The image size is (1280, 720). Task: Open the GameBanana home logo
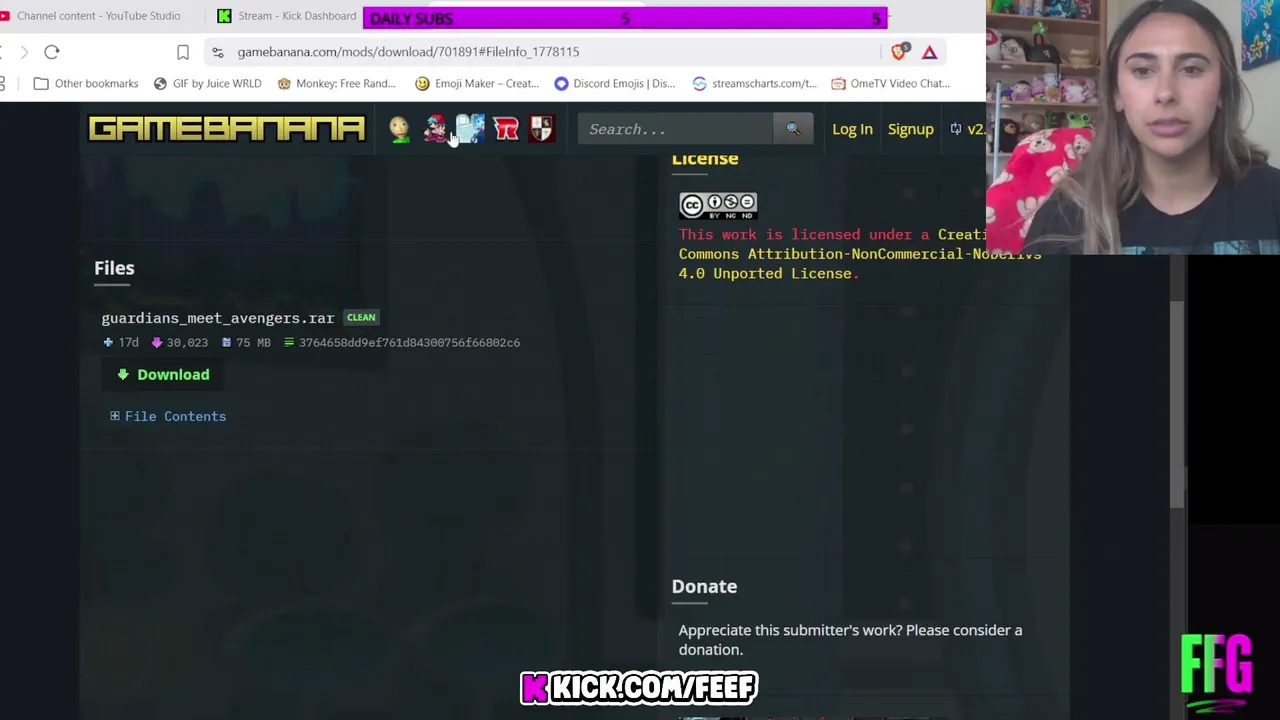[227, 129]
